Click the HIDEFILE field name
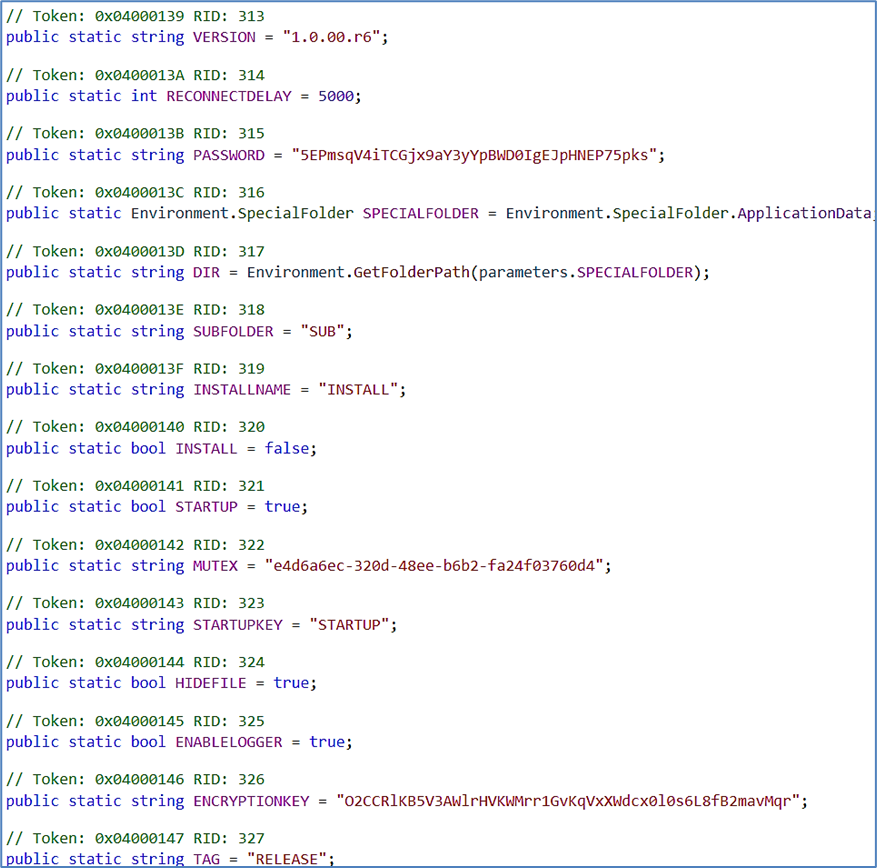 tap(211, 683)
